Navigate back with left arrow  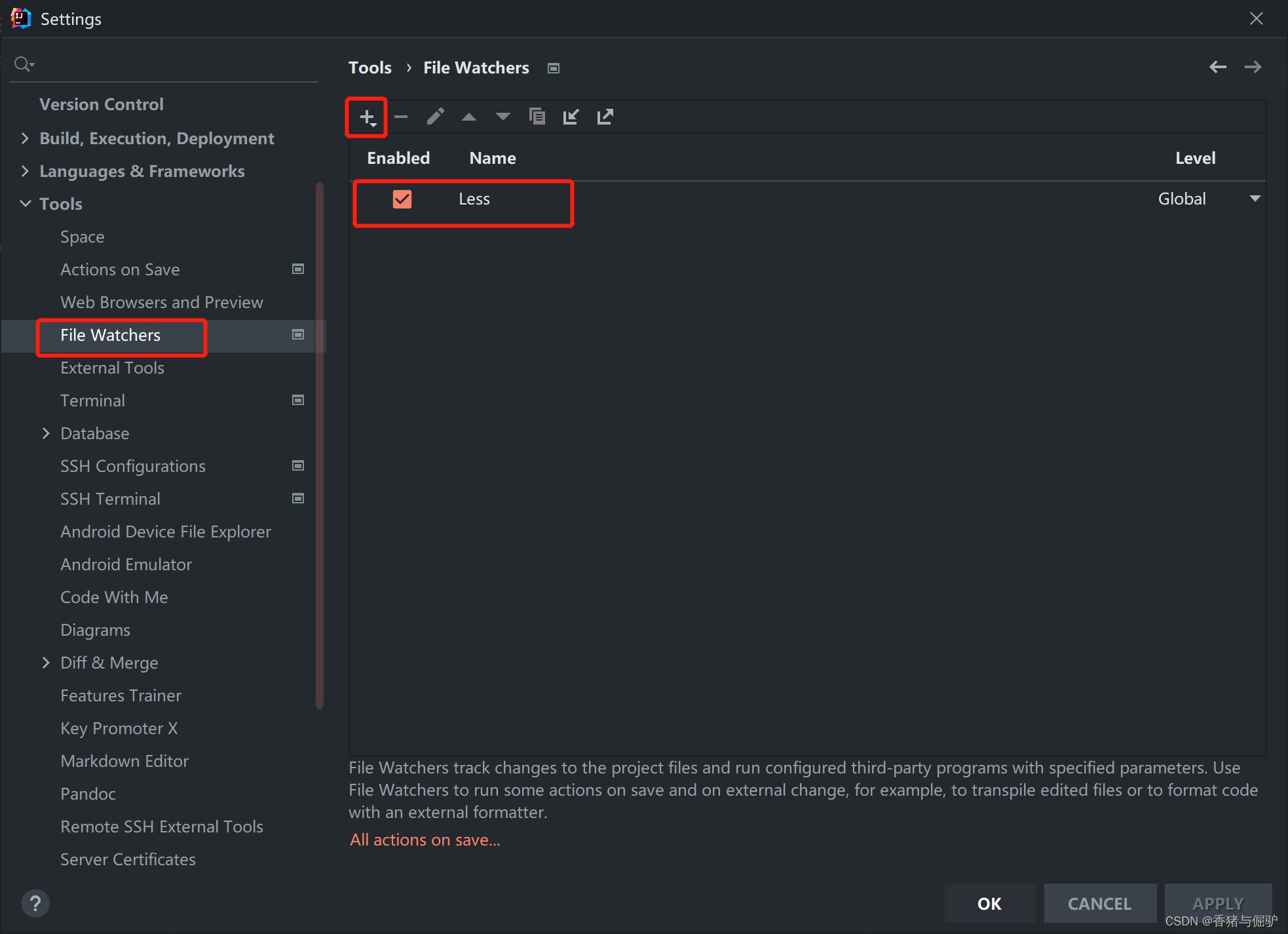[x=1218, y=67]
